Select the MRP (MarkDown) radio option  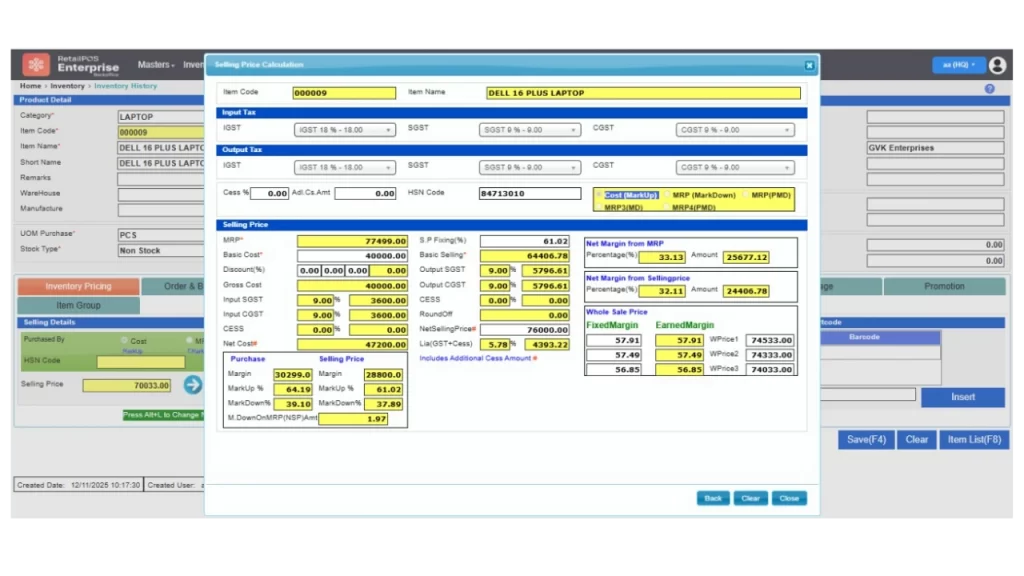[x=667, y=195]
